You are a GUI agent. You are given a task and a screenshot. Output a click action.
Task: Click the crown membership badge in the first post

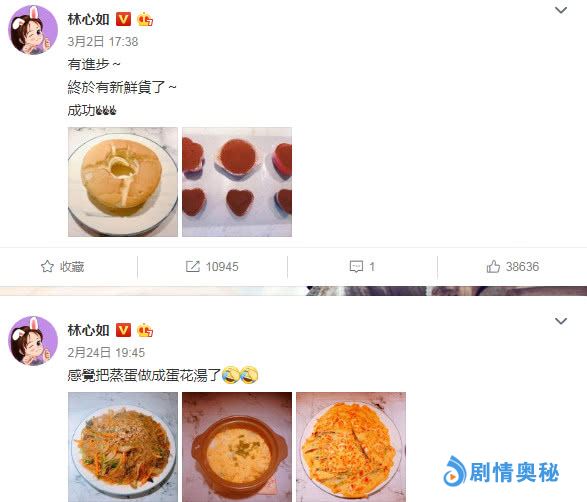click(145, 19)
